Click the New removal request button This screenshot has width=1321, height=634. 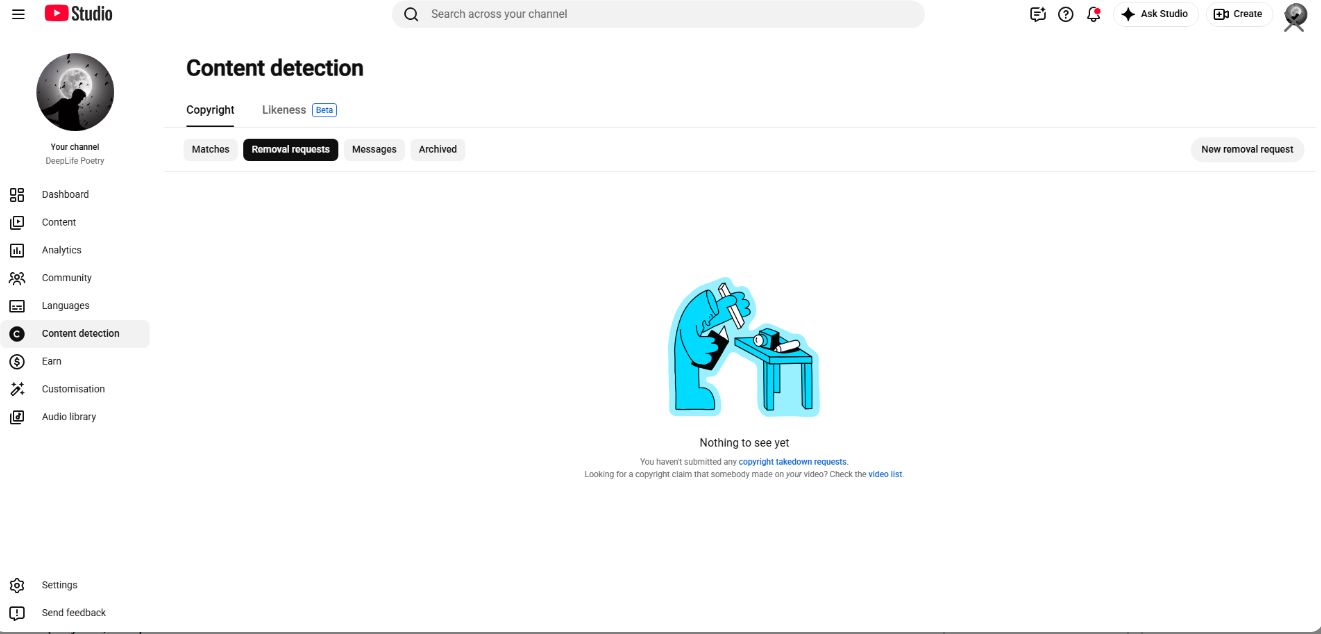click(x=1247, y=150)
